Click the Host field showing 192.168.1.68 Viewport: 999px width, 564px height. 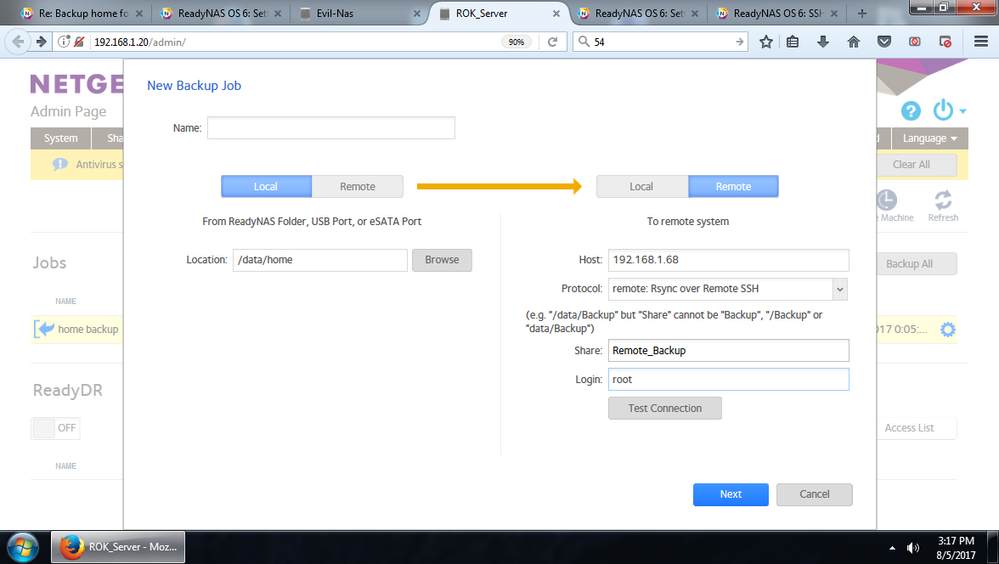pyautogui.click(x=729, y=260)
